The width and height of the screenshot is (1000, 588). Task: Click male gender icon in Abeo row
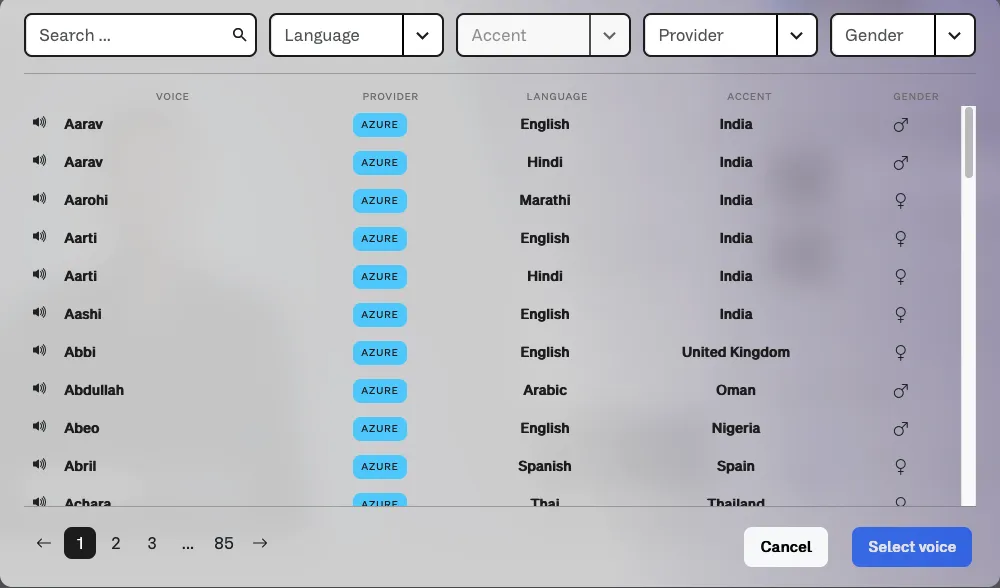[x=901, y=429]
